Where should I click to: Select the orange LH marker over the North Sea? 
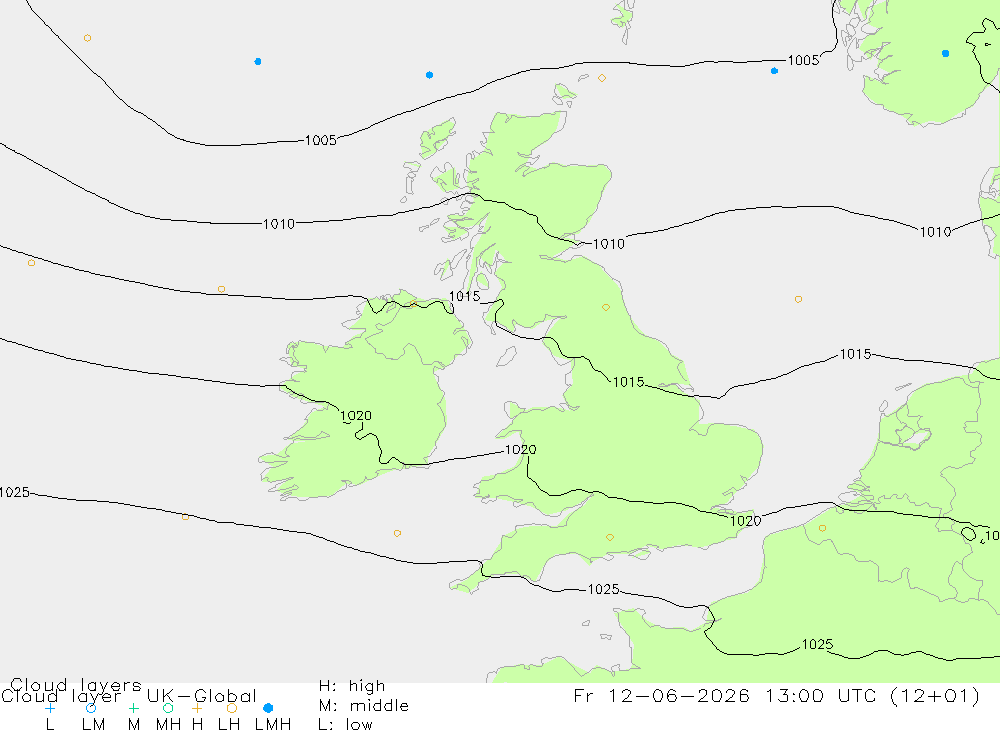pos(798,299)
